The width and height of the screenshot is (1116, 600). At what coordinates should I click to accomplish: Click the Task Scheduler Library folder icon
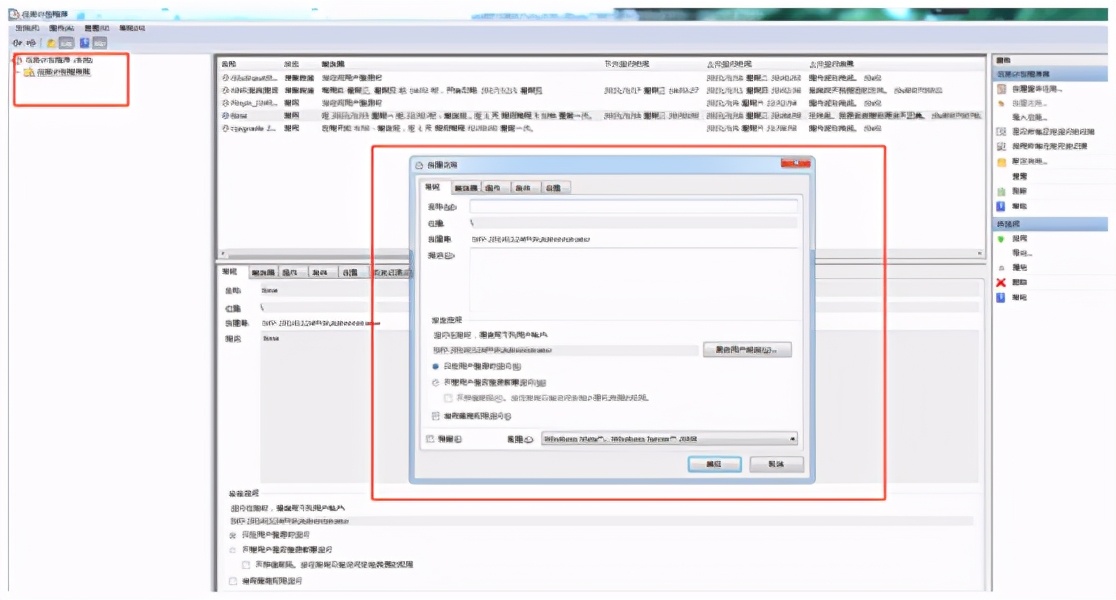point(28,73)
